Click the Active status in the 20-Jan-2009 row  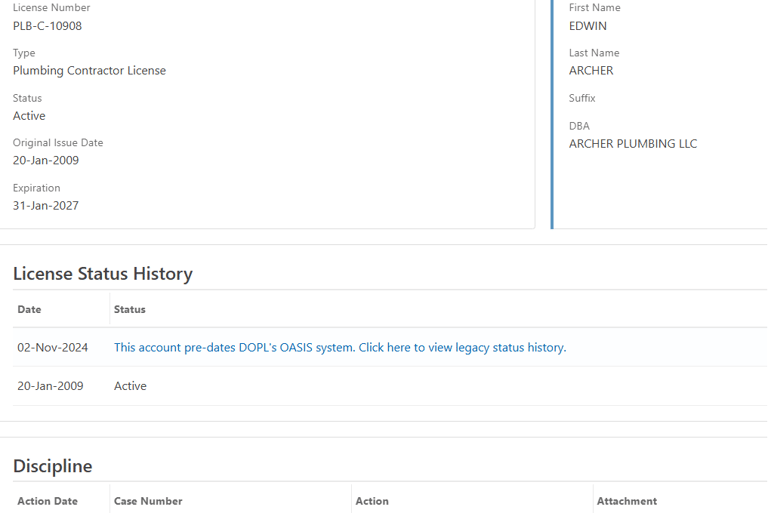coord(130,386)
